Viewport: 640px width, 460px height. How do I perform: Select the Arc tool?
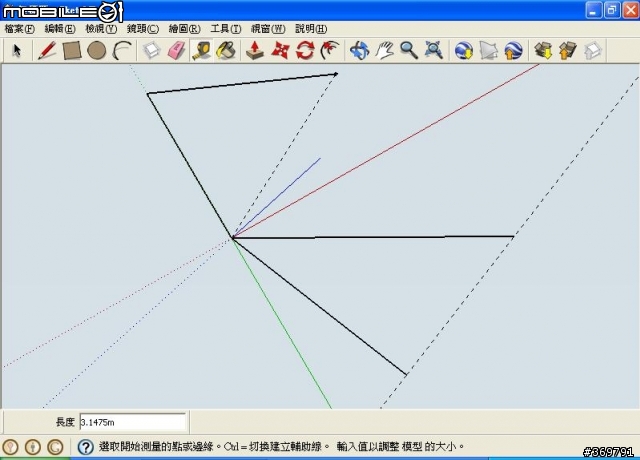(122, 51)
